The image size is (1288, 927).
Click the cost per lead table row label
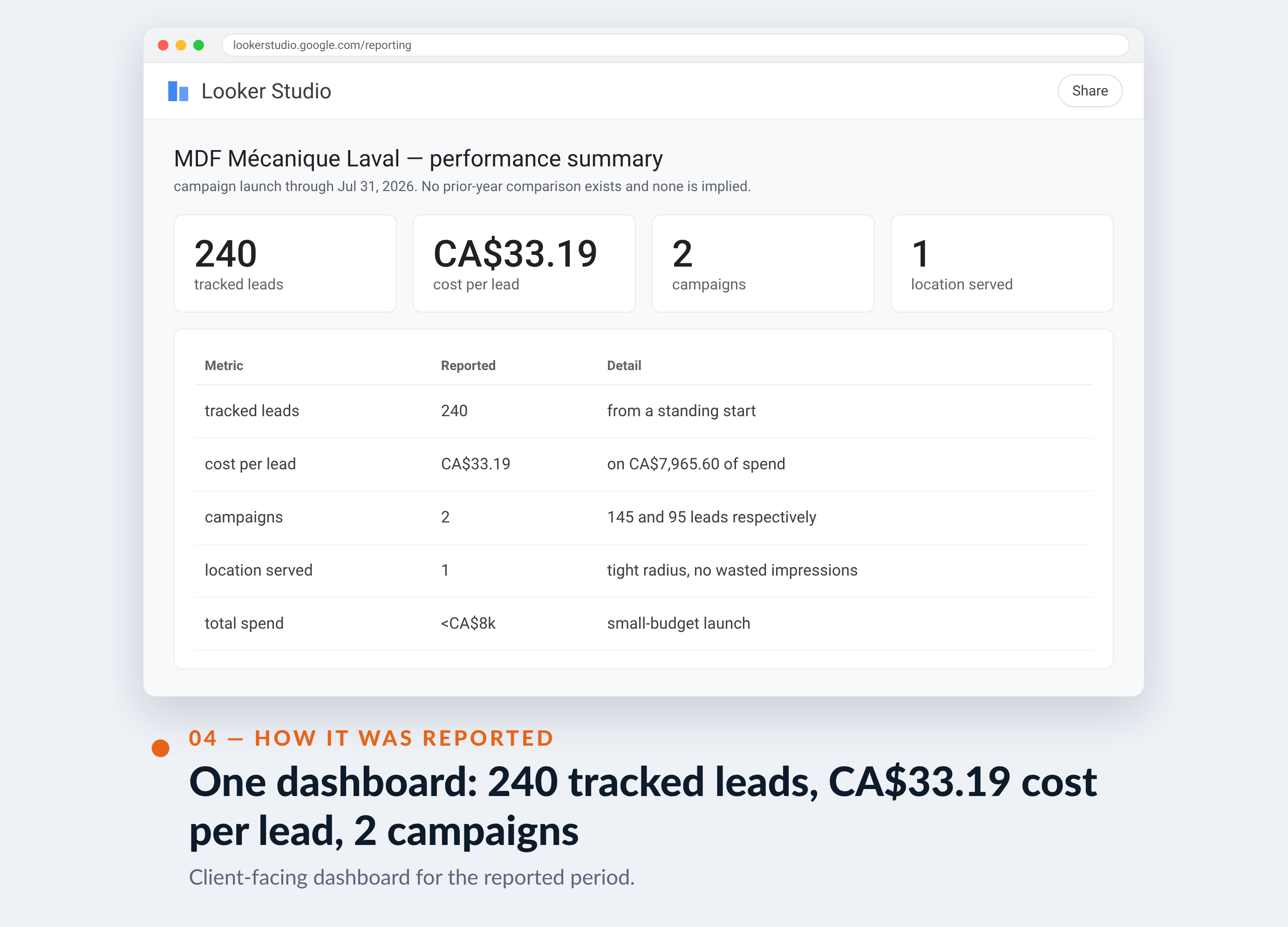(250, 464)
